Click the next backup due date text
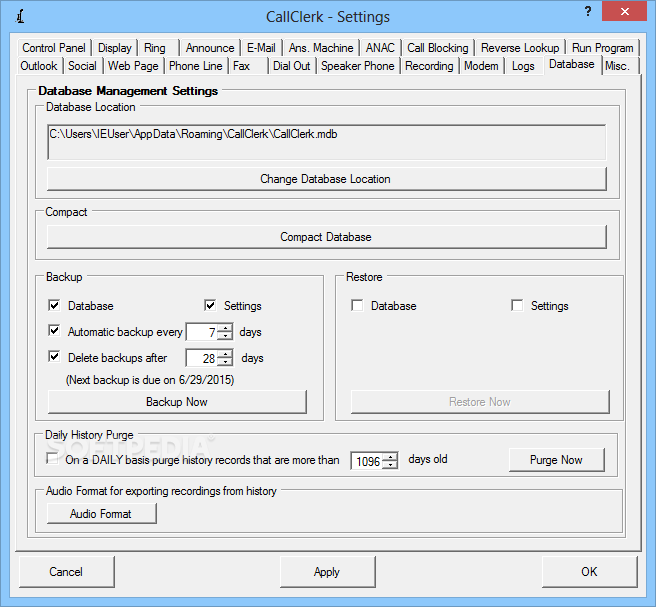Screen dimensions: 656x607 [150, 380]
